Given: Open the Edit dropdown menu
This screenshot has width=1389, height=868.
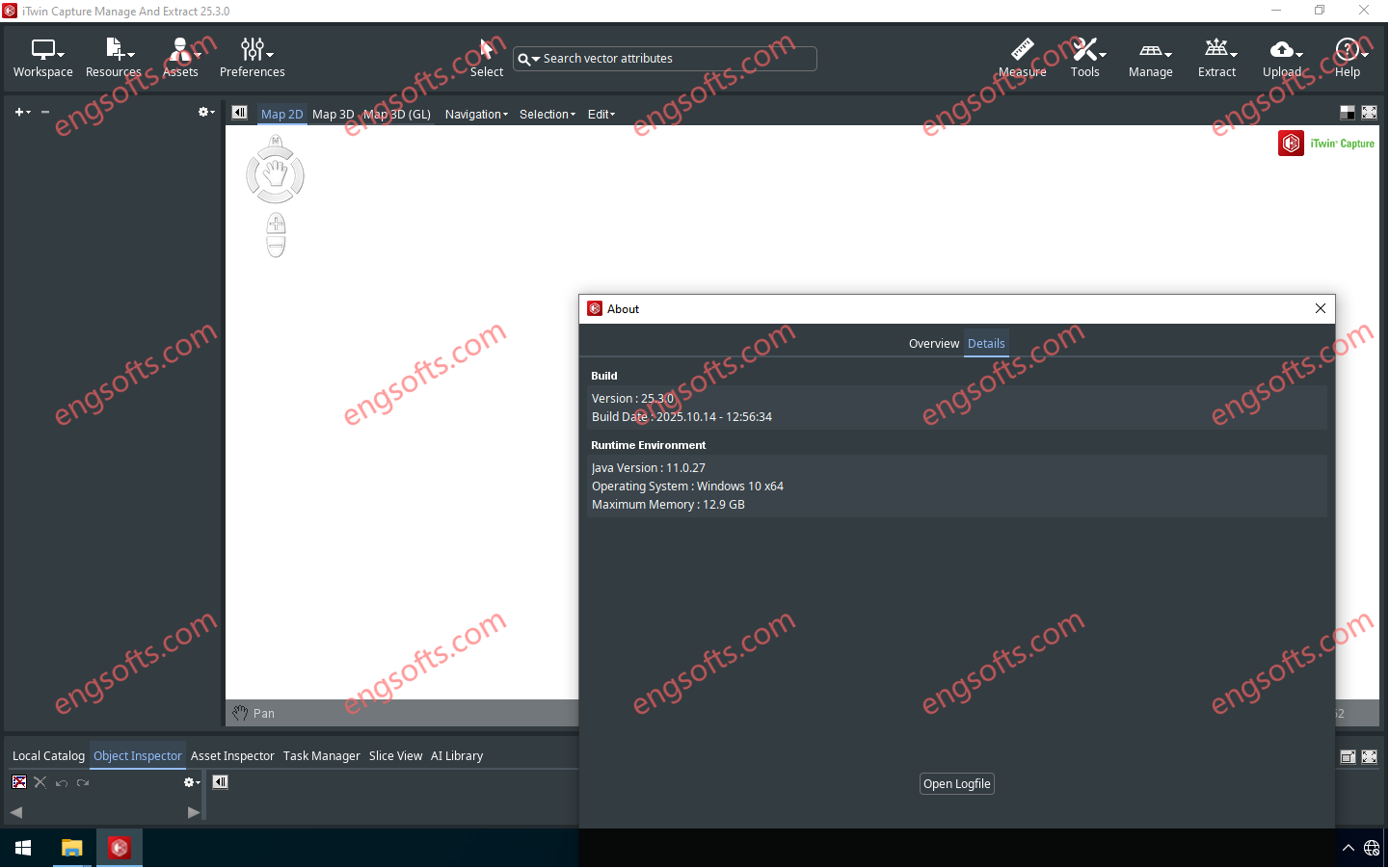Looking at the screenshot, I should (600, 114).
